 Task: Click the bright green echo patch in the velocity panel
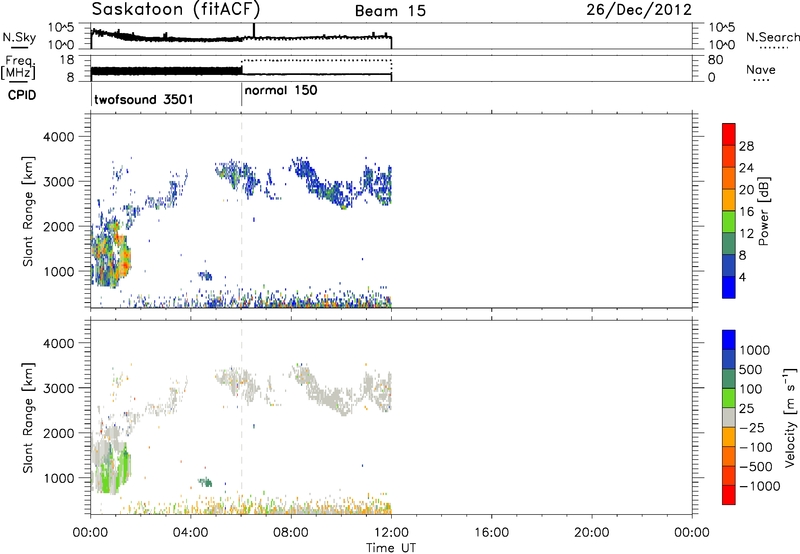pos(115,468)
